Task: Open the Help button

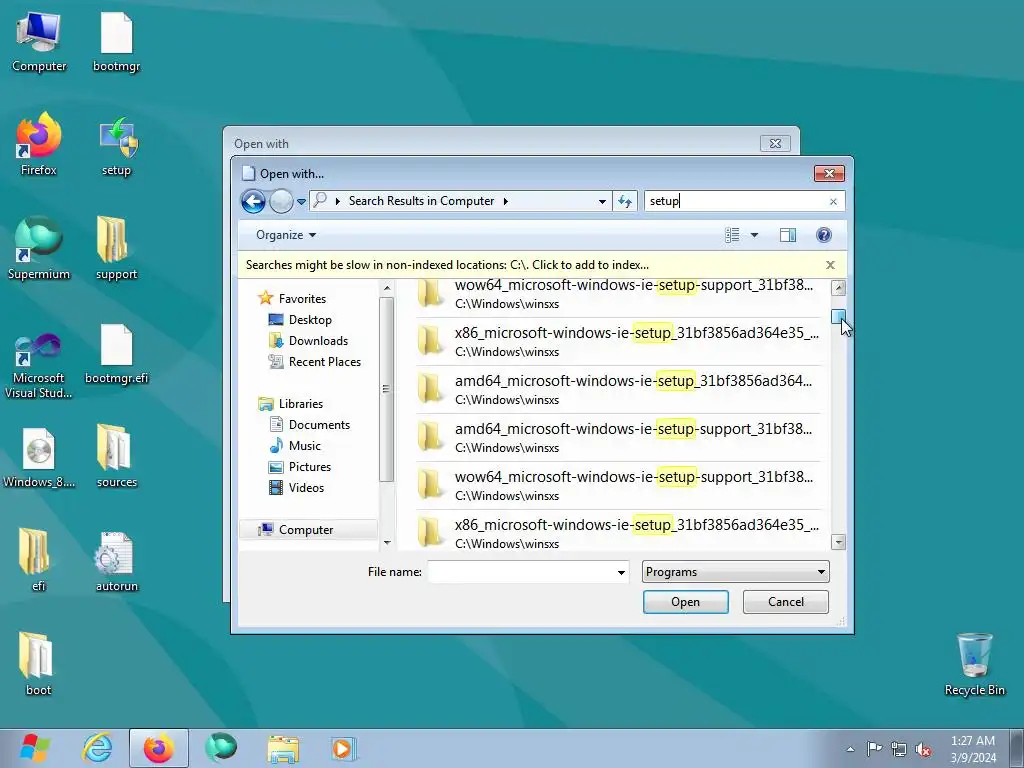Action: point(824,235)
